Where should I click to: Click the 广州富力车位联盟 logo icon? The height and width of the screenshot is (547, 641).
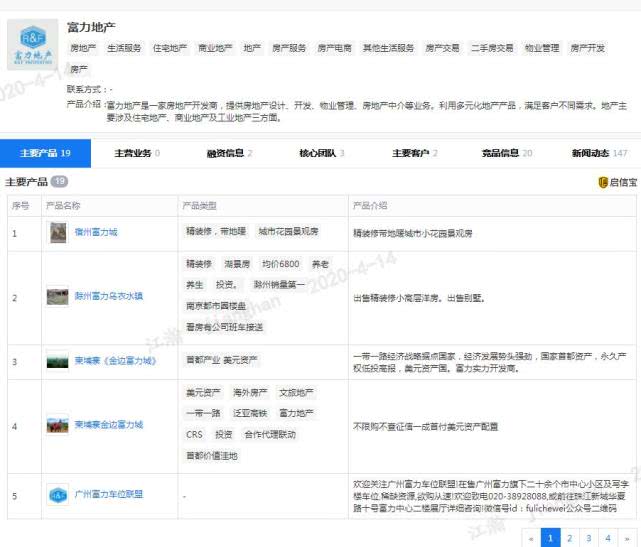pos(58,495)
